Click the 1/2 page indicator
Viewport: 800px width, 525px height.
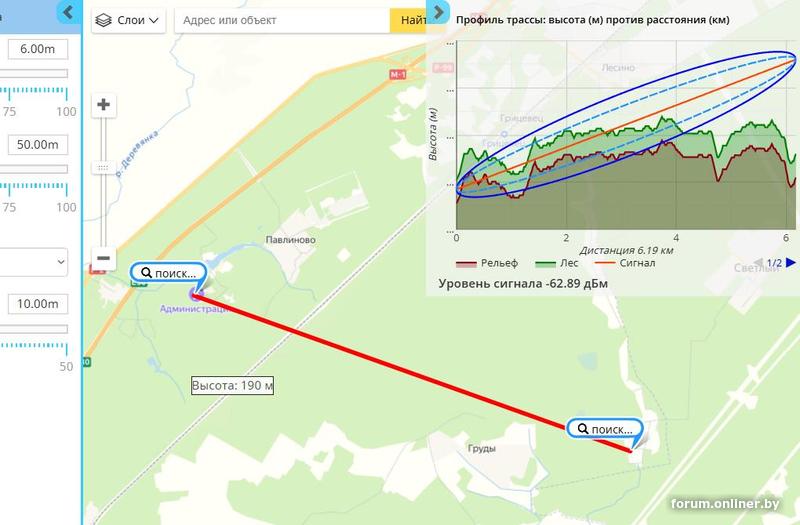pyautogui.click(x=774, y=263)
